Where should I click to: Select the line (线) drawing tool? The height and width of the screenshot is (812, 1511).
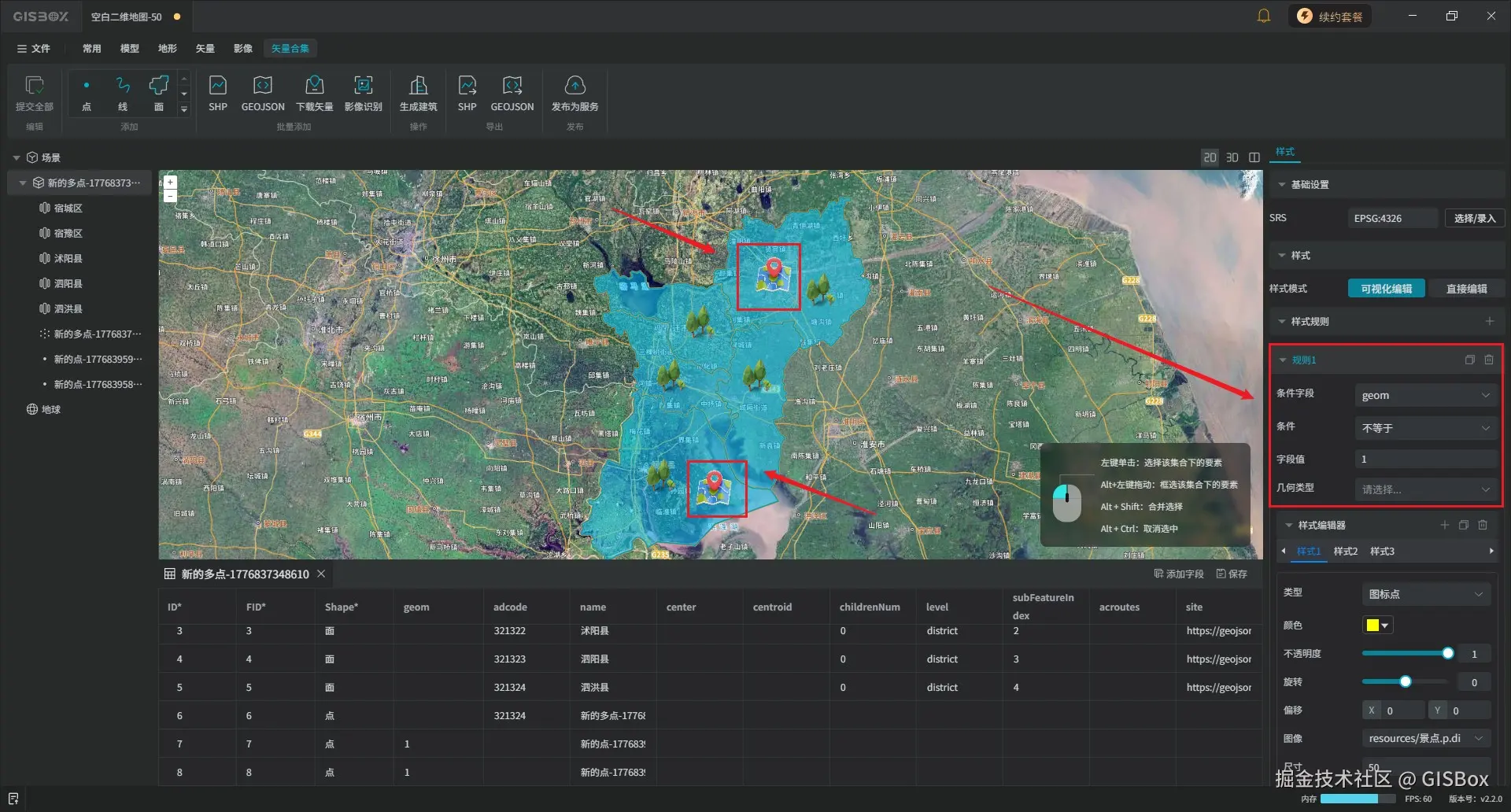click(x=123, y=93)
